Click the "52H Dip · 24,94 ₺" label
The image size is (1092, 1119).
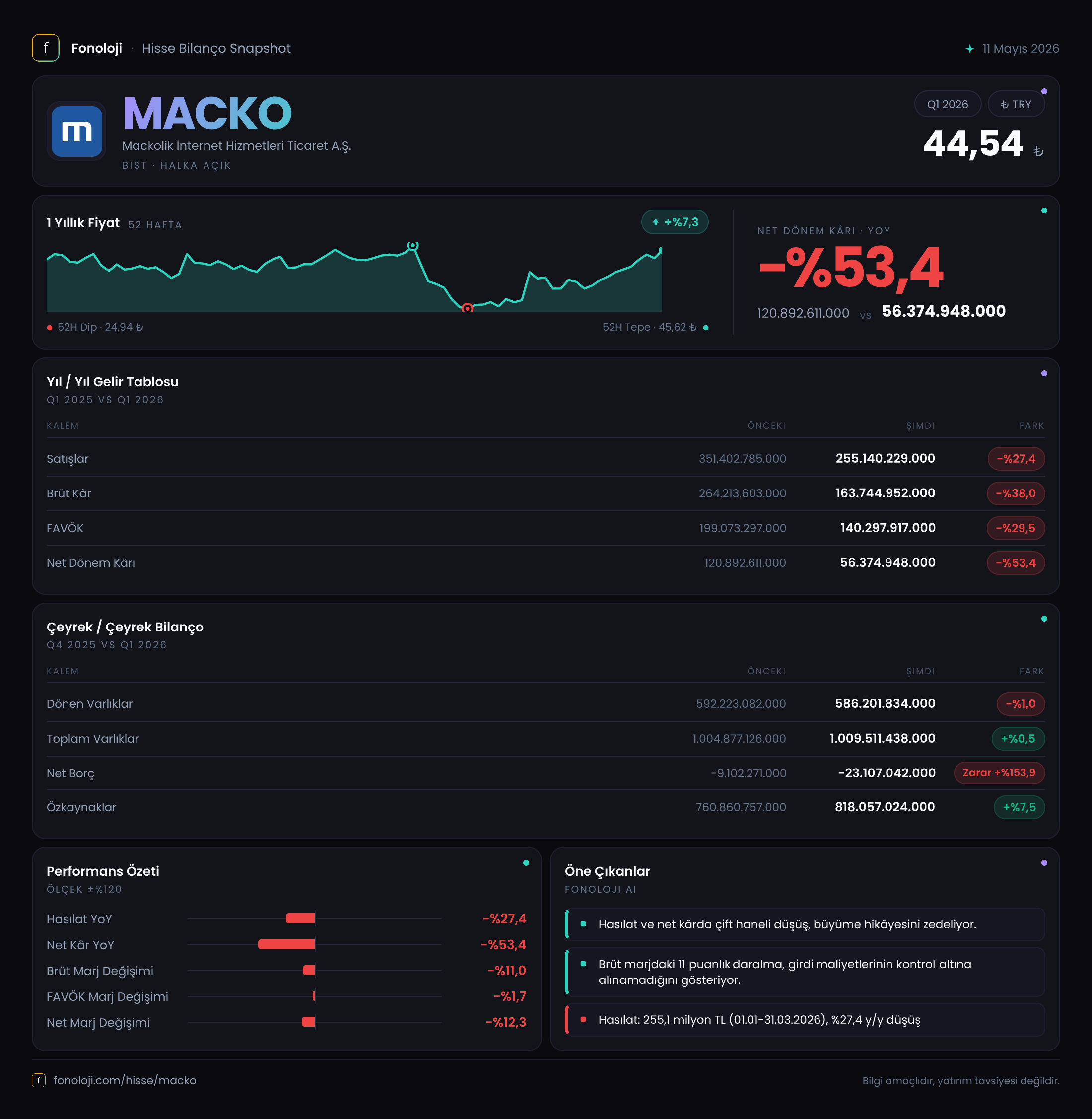(100, 327)
